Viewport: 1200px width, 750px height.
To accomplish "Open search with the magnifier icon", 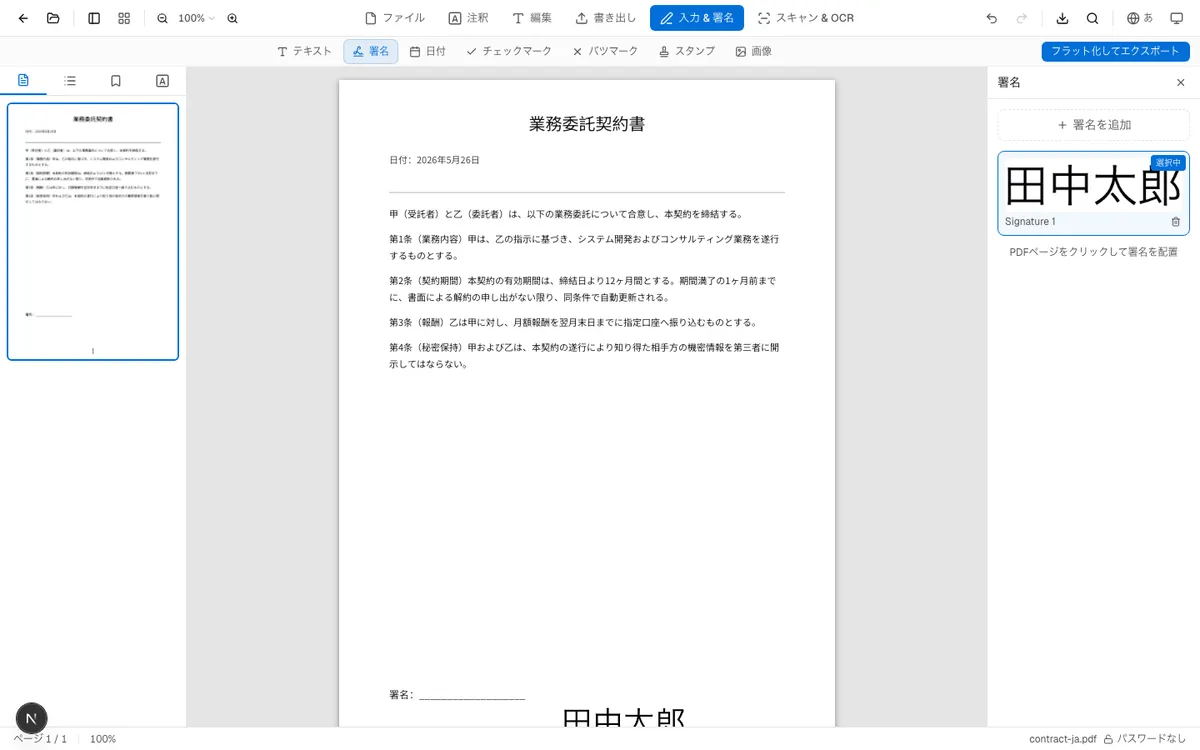I will pos(1092,18).
